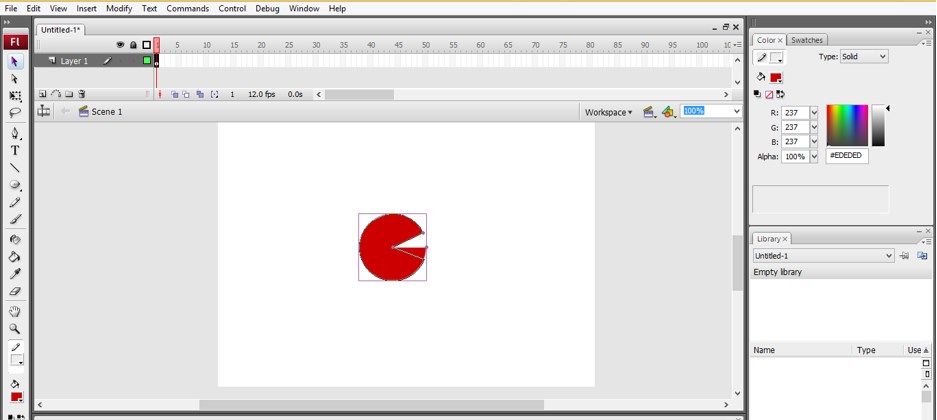Click the rainbow color spectrum picker
Image resolution: width=937 pixels, height=420 pixels.
(847, 125)
